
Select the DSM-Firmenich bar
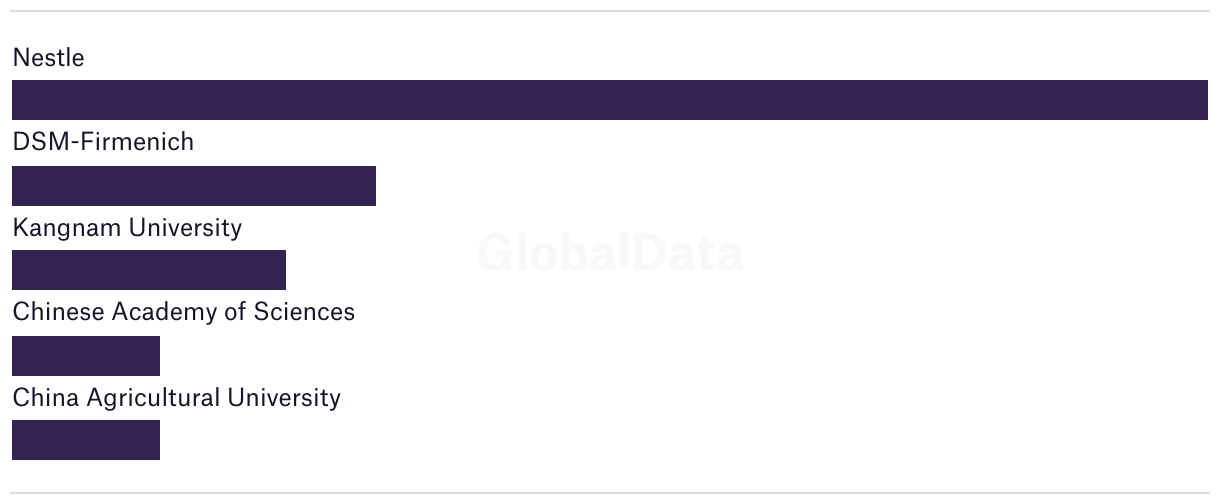pos(194,186)
